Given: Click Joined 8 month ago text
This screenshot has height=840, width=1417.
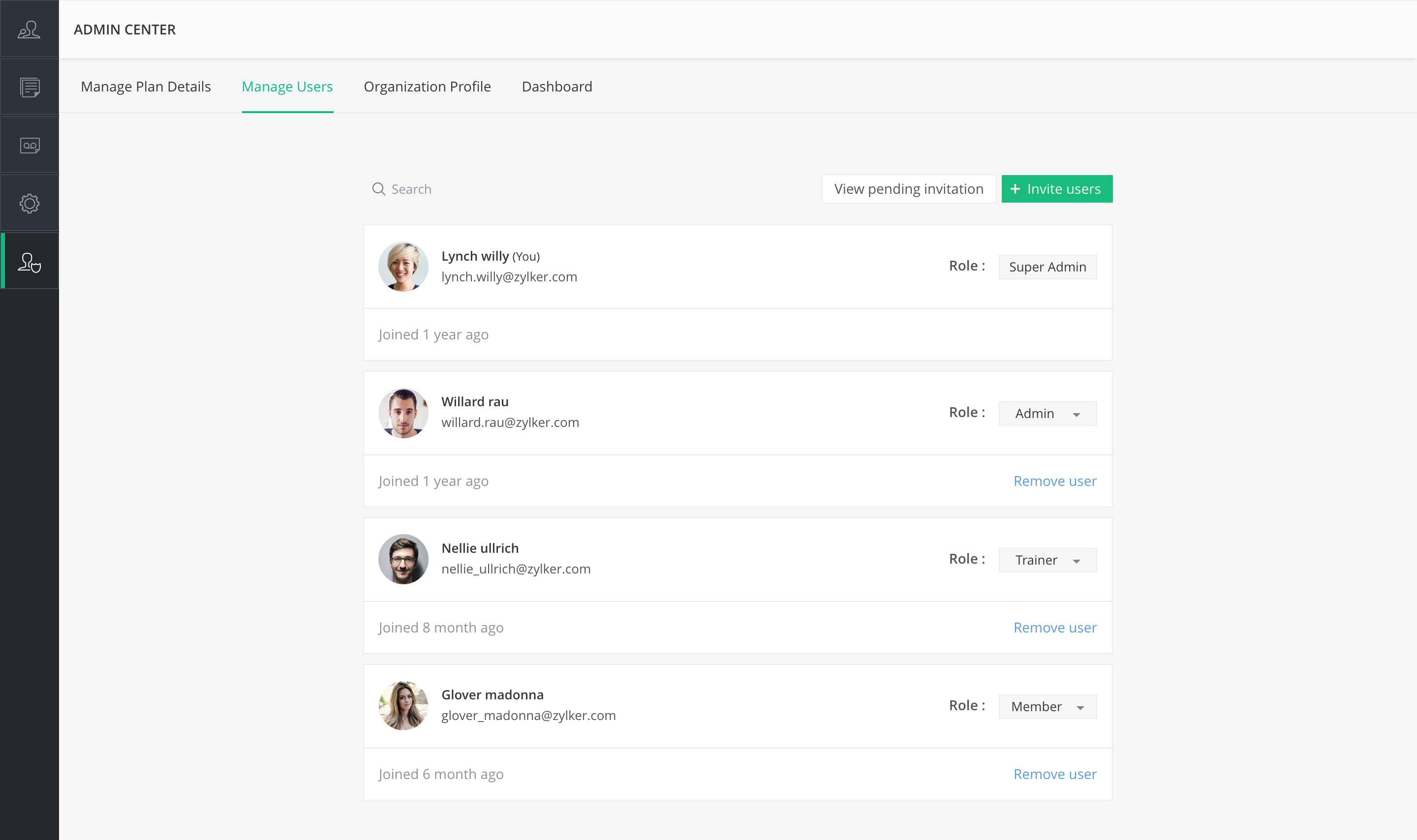Looking at the screenshot, I should (x=441, y=628).
